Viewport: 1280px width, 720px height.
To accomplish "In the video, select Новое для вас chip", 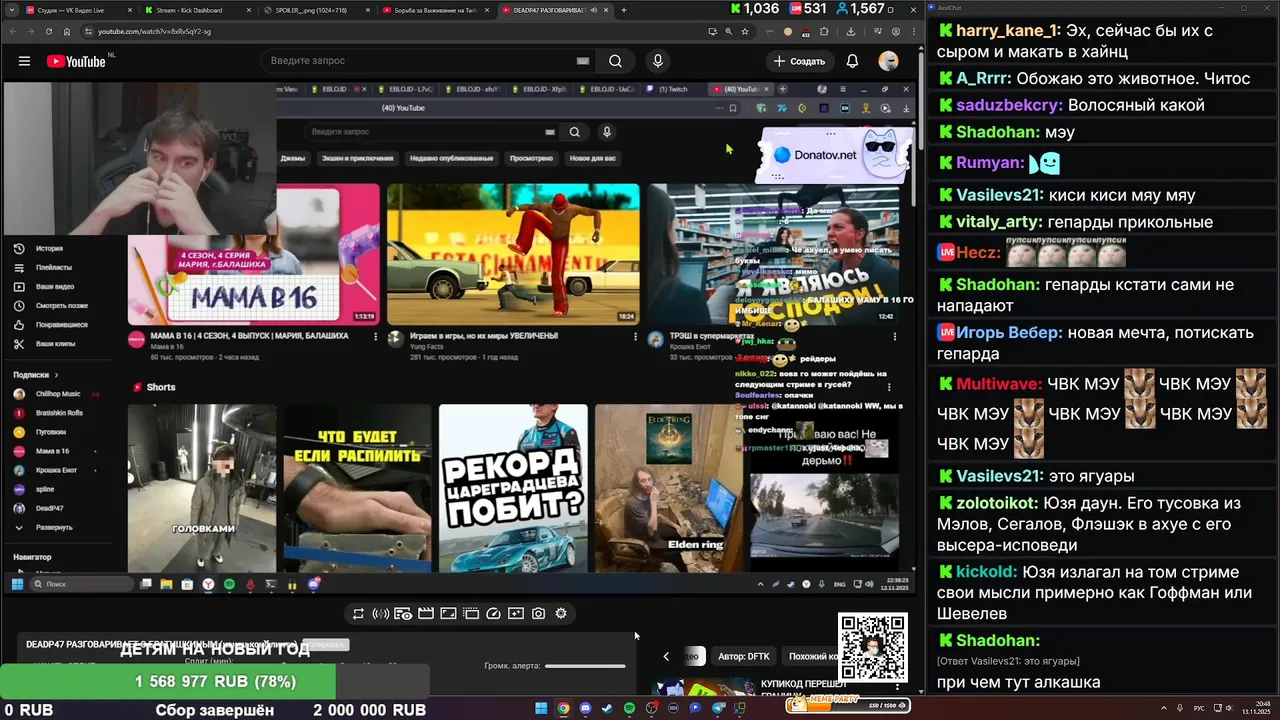I will 593,158.
